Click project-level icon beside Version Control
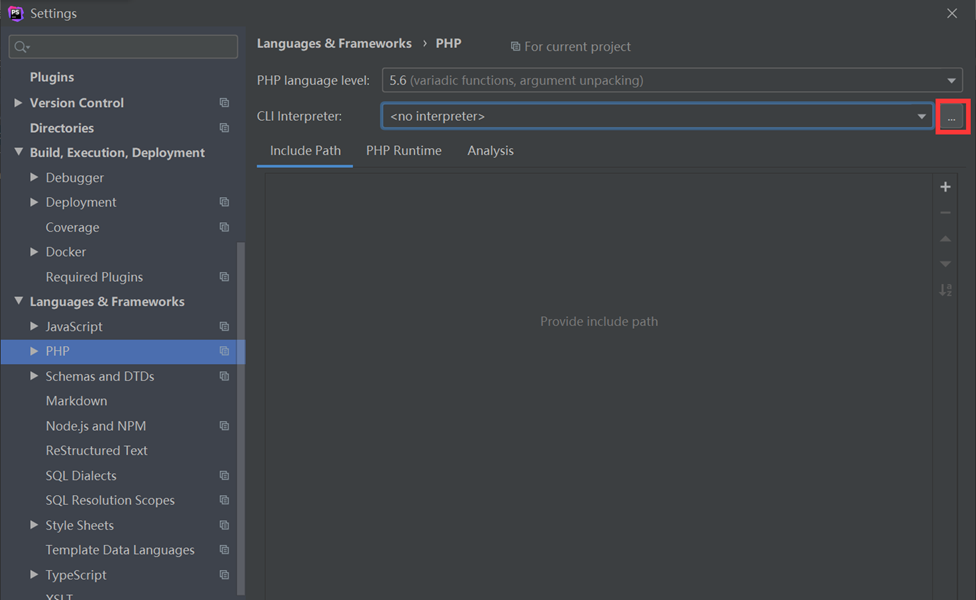The height and width of the screenshot is (600, 976). 224,103
